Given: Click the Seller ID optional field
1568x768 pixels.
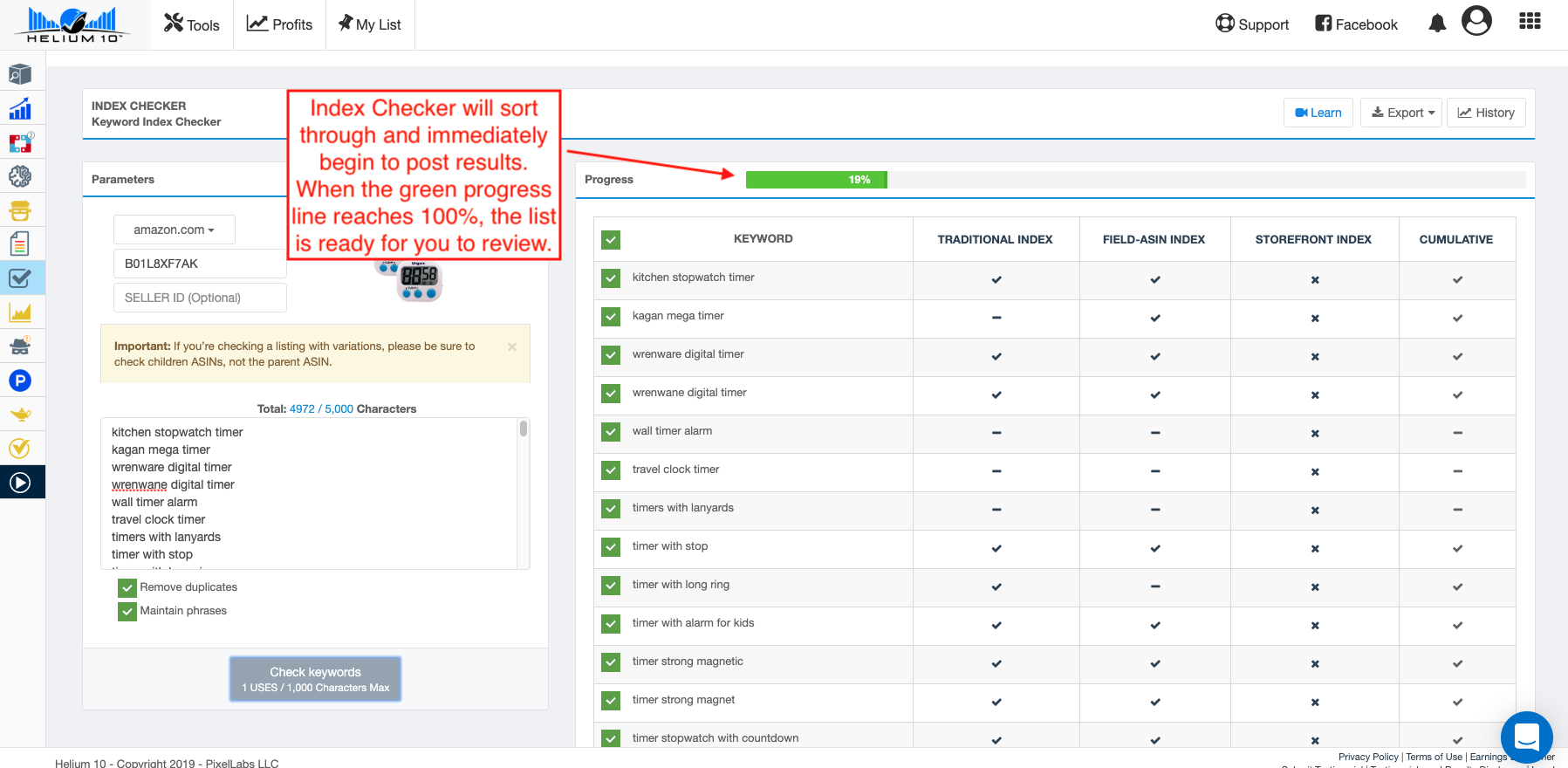Looking at the screenshot, I should click(x=200, y=298).
